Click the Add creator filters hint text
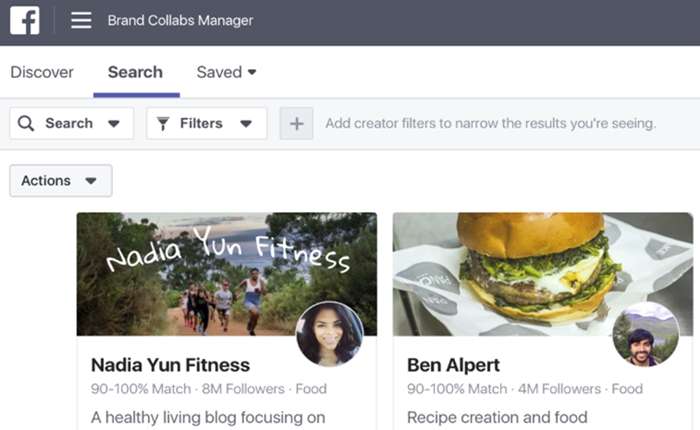 tap(491, 123)
